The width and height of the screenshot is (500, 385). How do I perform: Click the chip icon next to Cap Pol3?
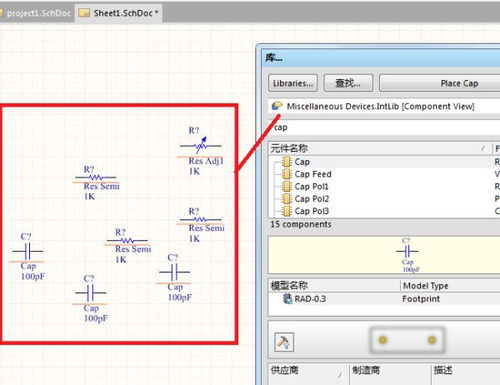[x=286, y=211]
